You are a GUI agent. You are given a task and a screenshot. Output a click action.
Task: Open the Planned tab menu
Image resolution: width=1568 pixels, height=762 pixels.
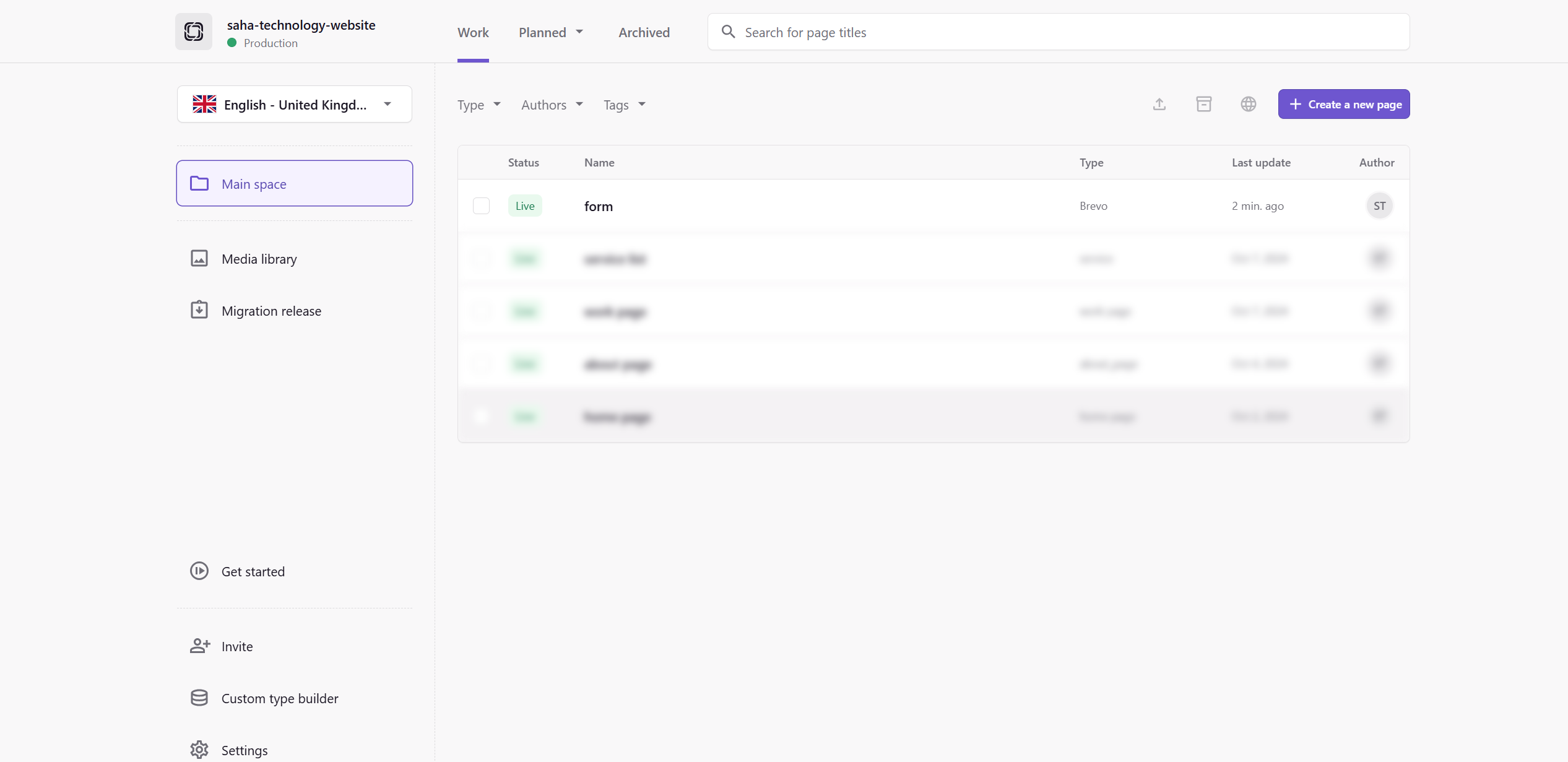tap(550, 32)
